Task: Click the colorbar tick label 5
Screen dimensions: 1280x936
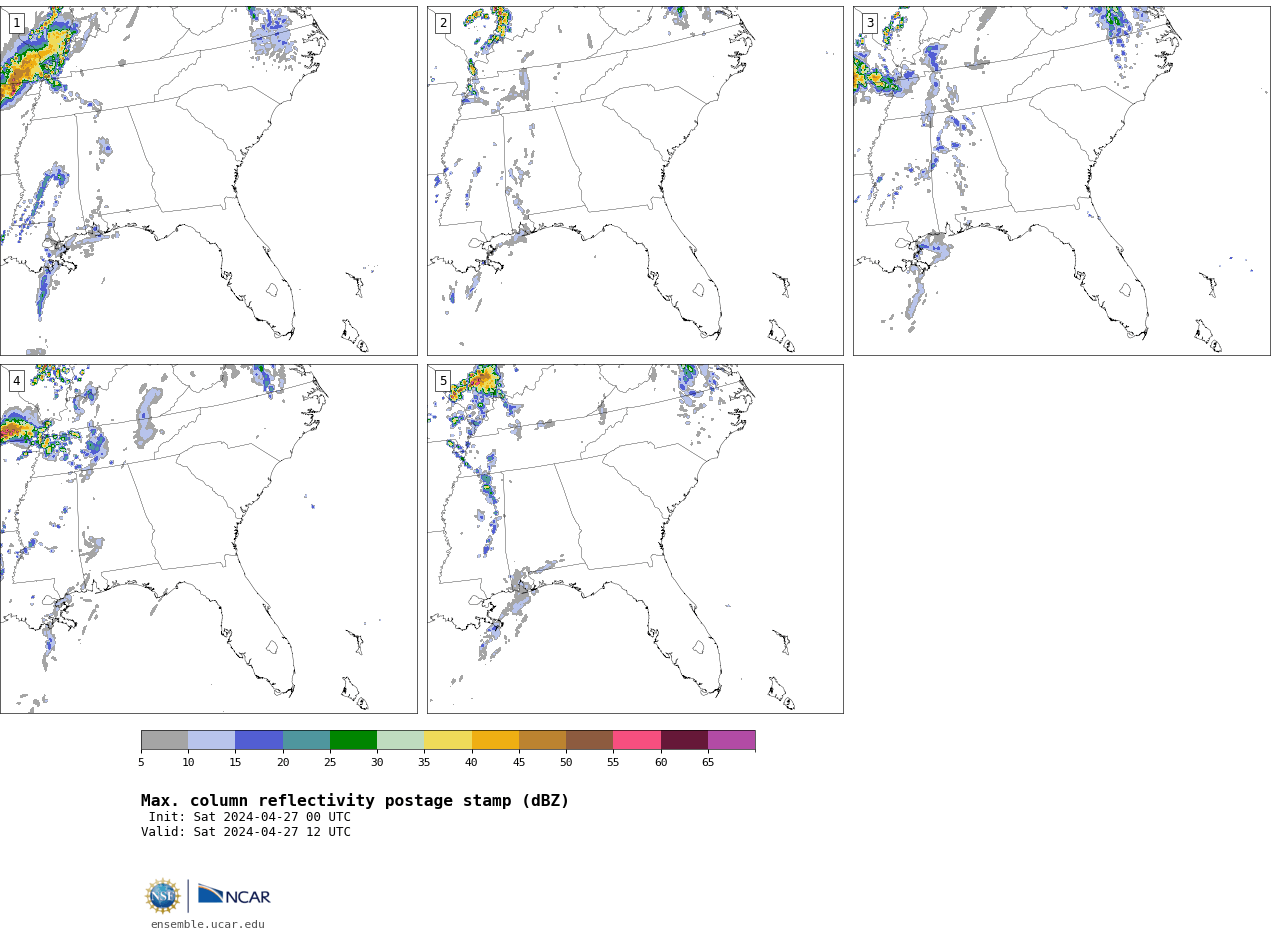Action: point(141,763)
